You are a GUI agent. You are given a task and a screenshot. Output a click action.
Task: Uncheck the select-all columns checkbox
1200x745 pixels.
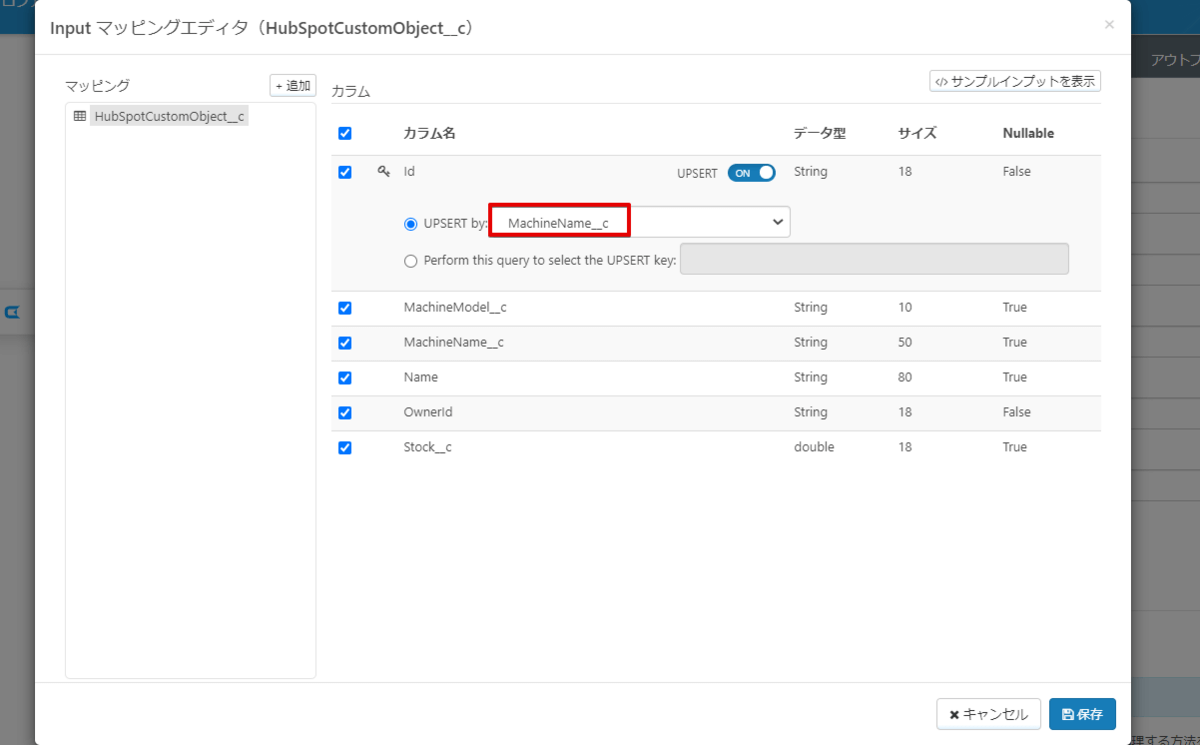click(345, 134)
